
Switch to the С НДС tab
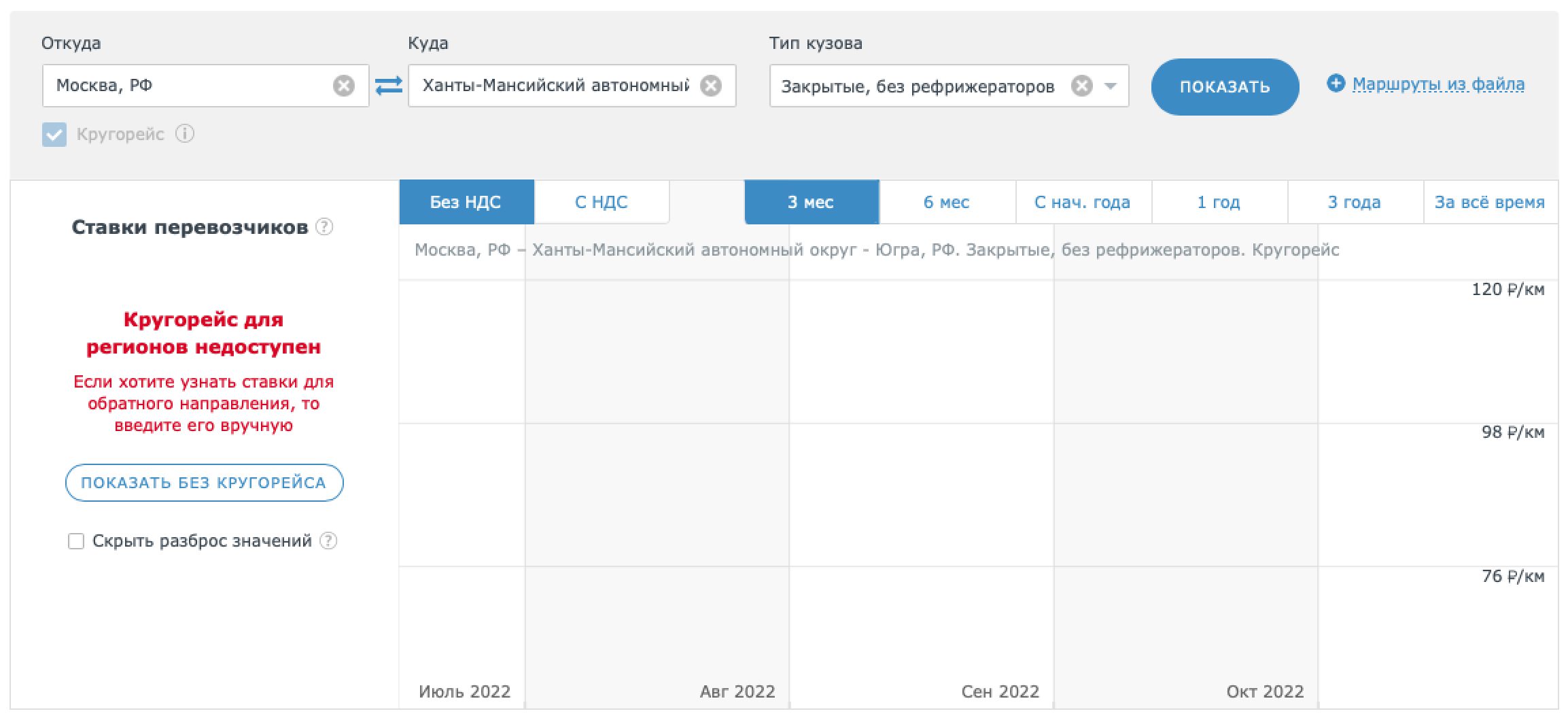[602, 202]
